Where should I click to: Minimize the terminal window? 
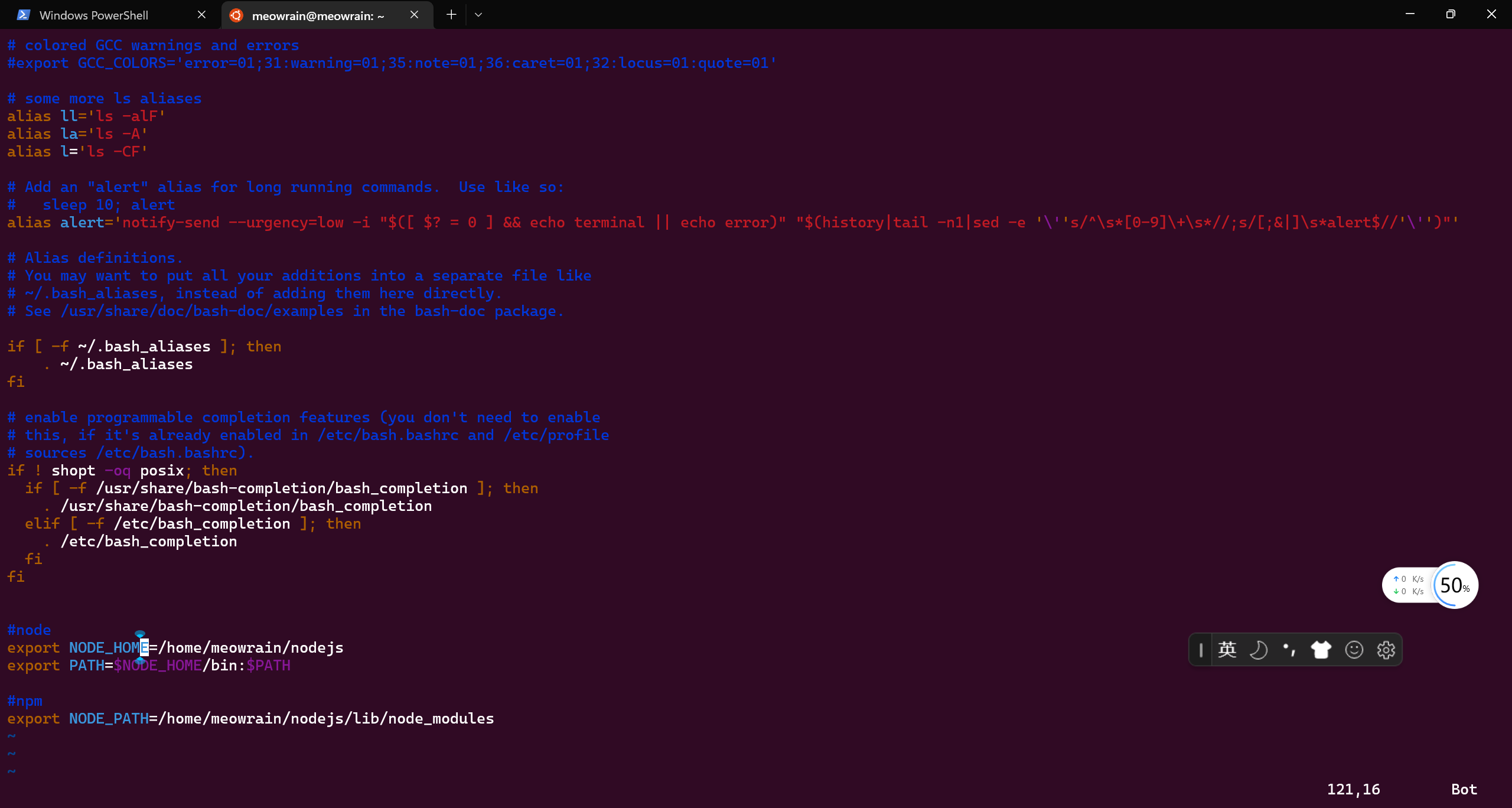tap(1410, 14)
